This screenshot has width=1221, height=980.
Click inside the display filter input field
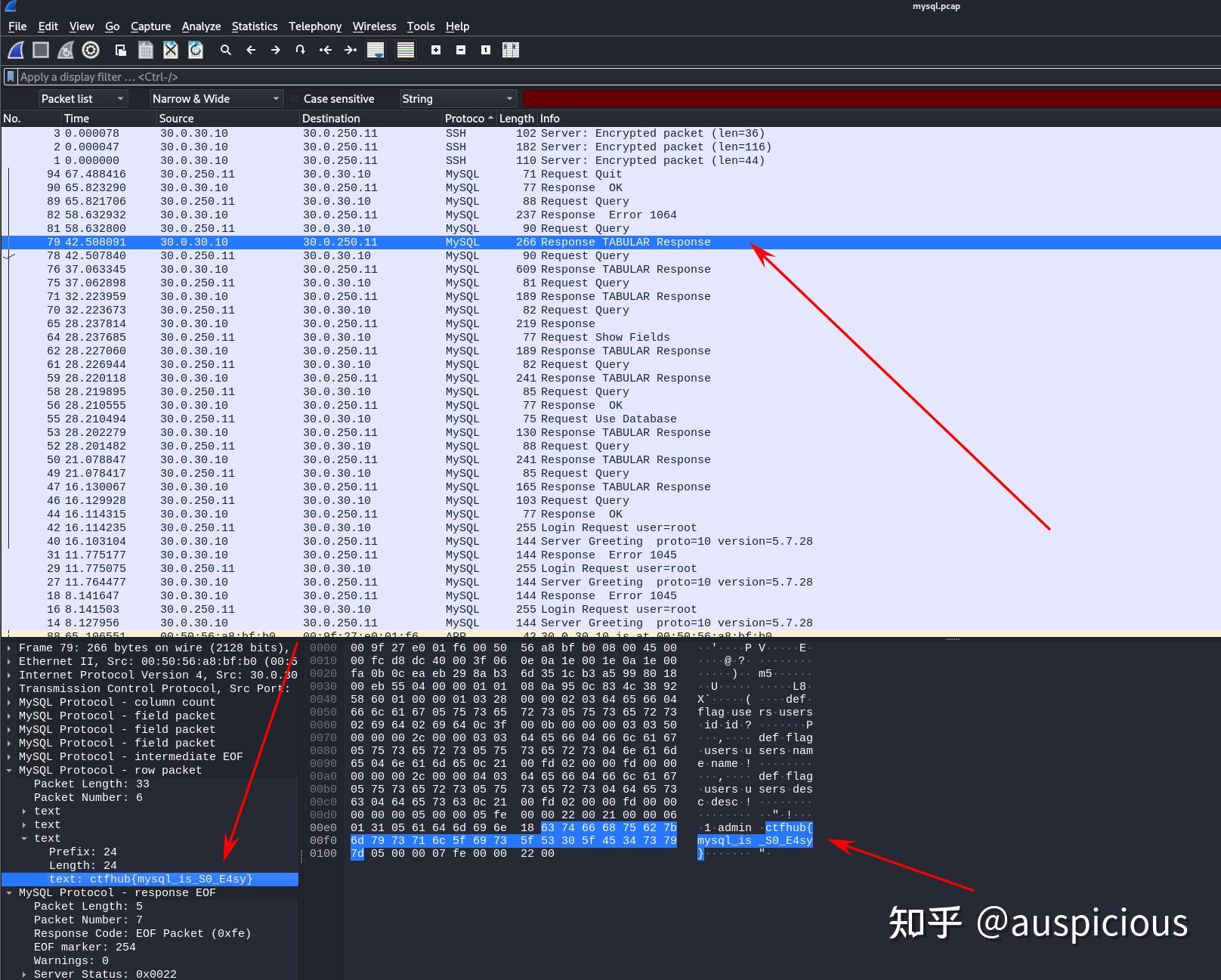[x=227, y=76]
